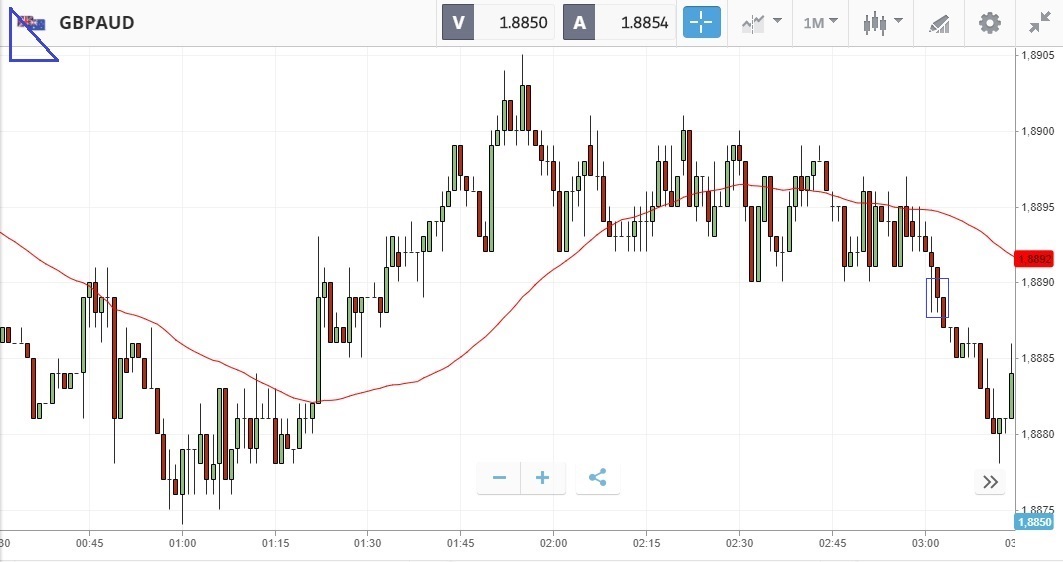The height and width of the screenshot is (562, 1063).
Task: Click the share chart icon
Action: (x=598, y=478)
